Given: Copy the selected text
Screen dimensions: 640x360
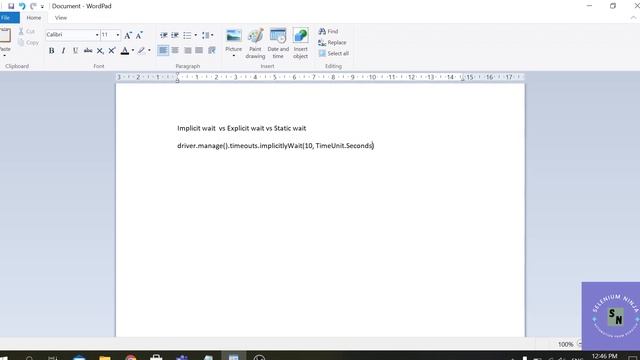Looking at the screenshot, I should tap(28, 42).
